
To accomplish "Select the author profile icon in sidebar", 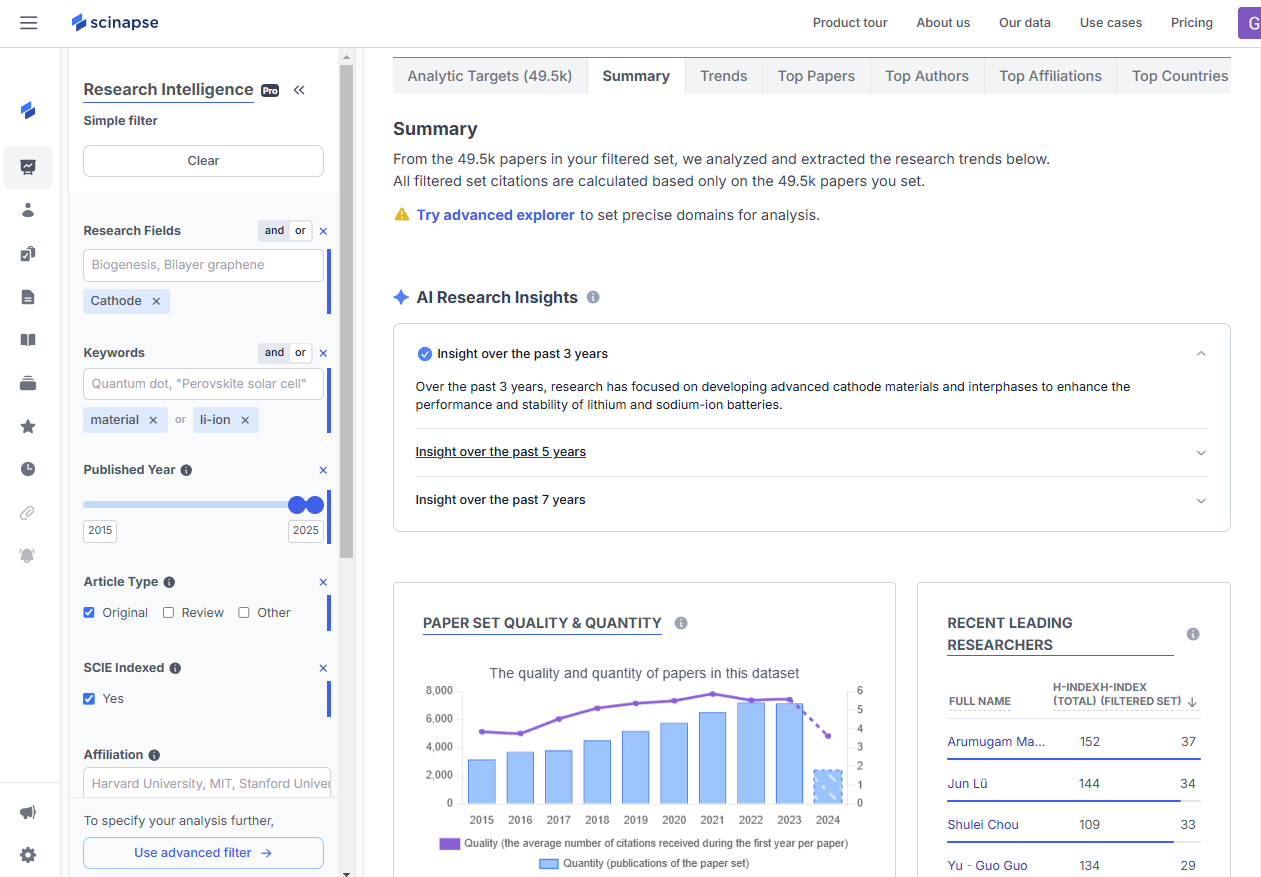I will pyautogui.click(x=28, y=211).
